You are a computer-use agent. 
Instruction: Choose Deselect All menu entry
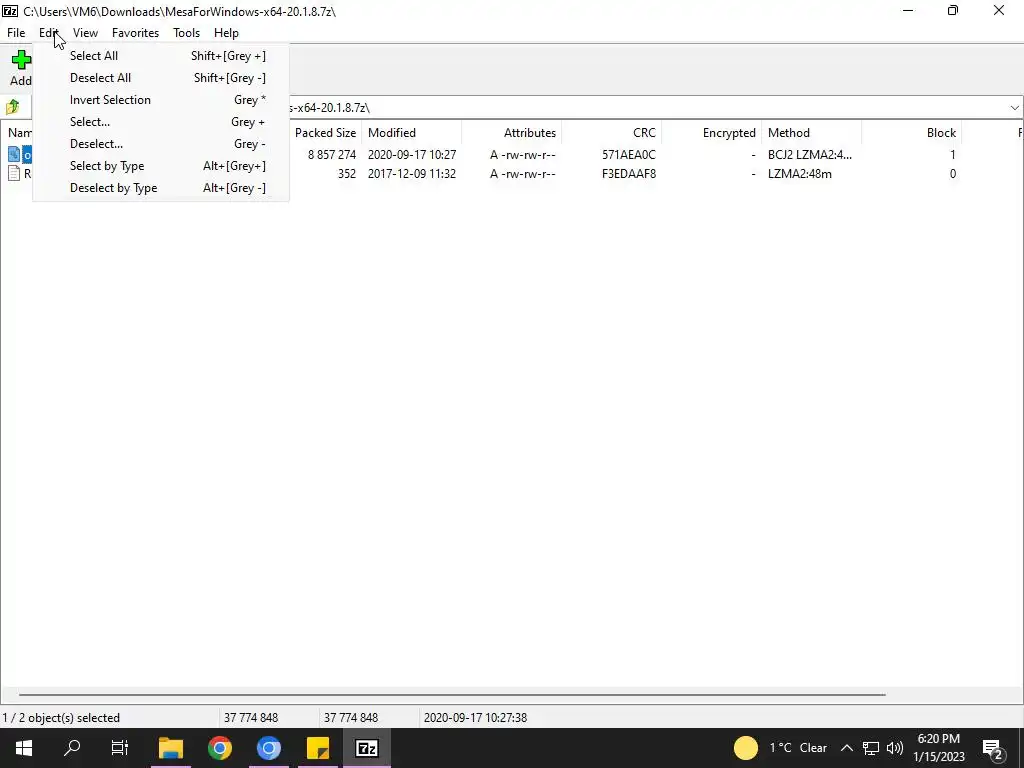click(161, 78)
